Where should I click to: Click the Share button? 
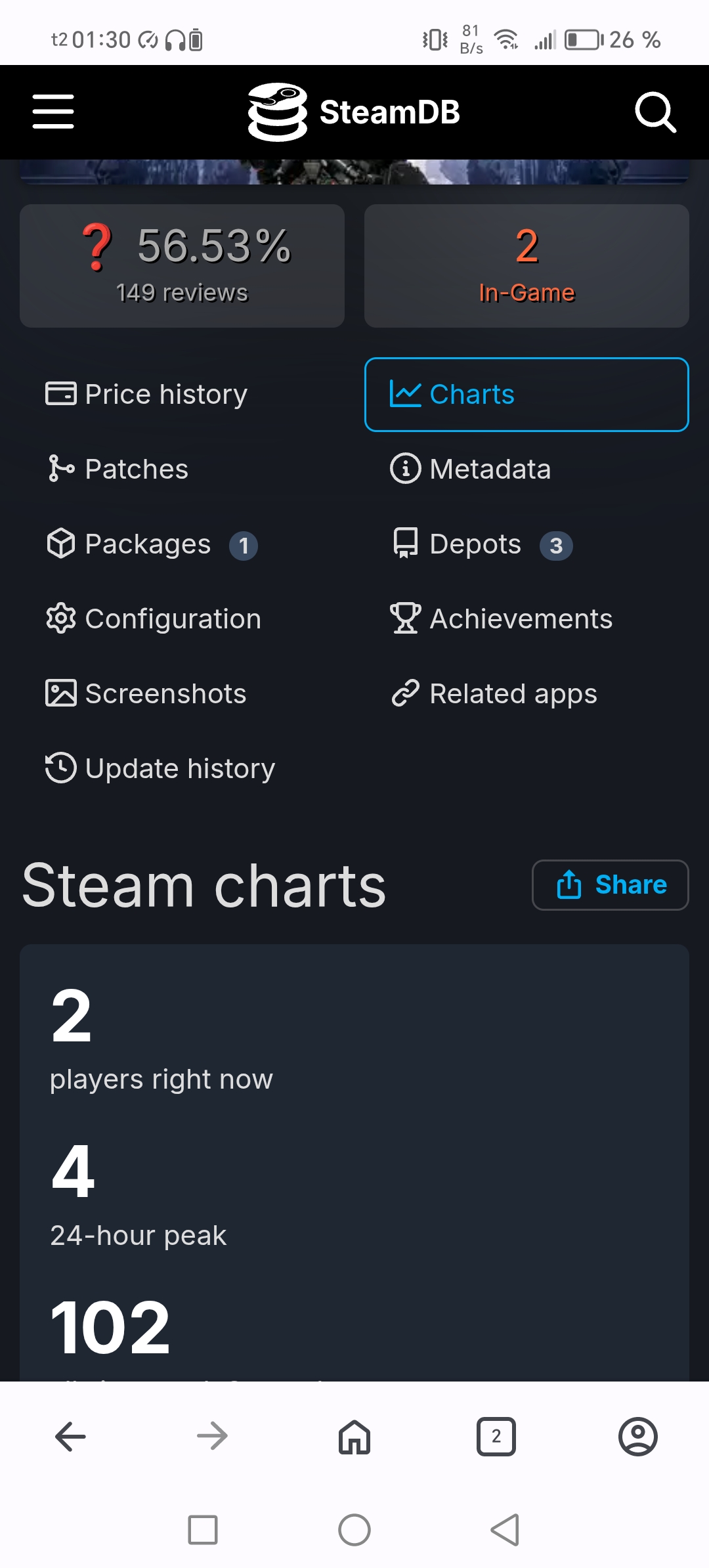611,885
